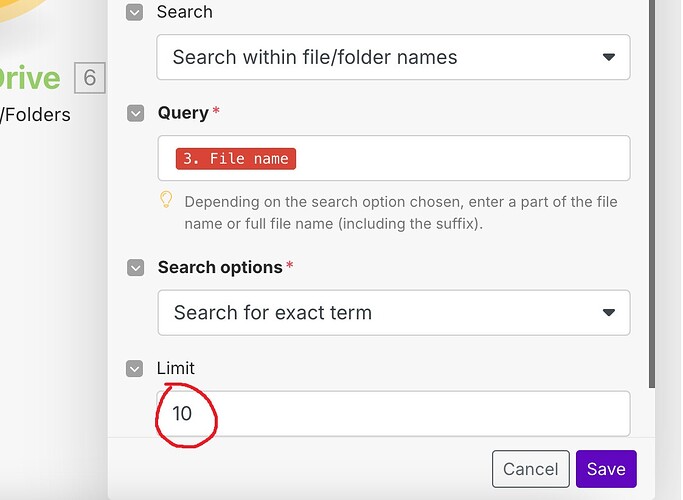
Task: Click the dialog's vertical scrollbar
Action: tap(653, 200)
